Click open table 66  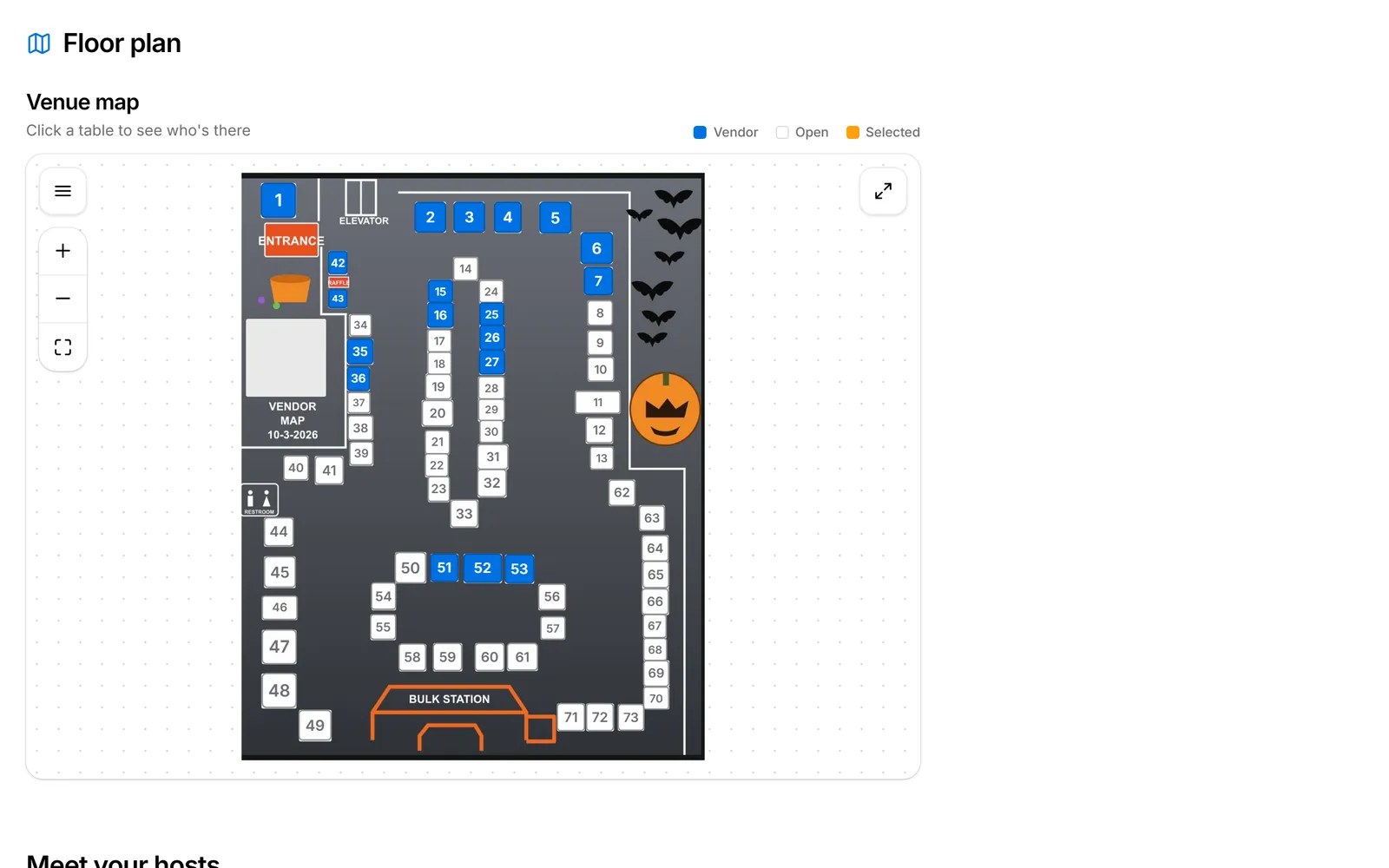[655, 602]
